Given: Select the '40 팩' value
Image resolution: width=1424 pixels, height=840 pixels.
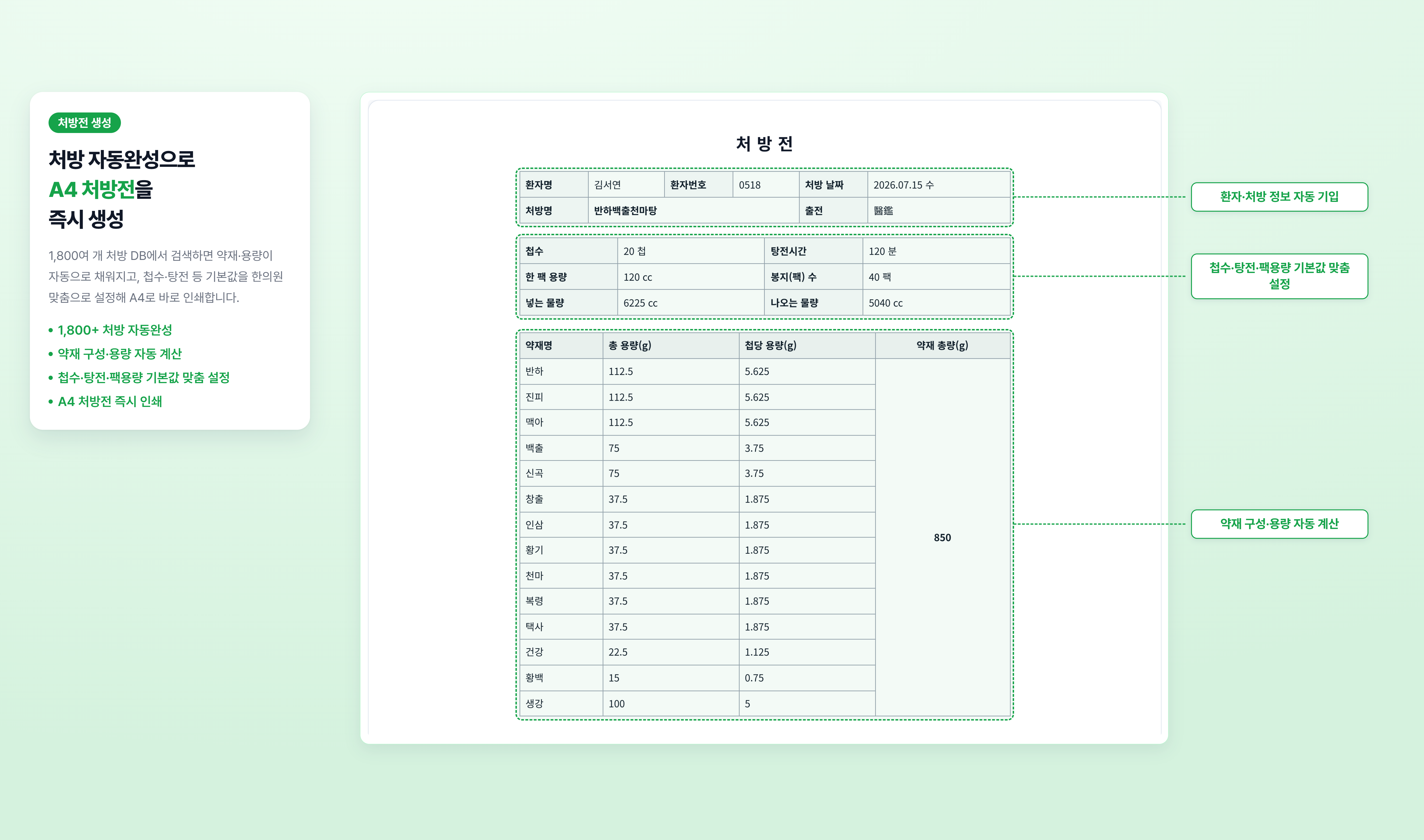Looking at the screenshot, I should tap(880, 277).
